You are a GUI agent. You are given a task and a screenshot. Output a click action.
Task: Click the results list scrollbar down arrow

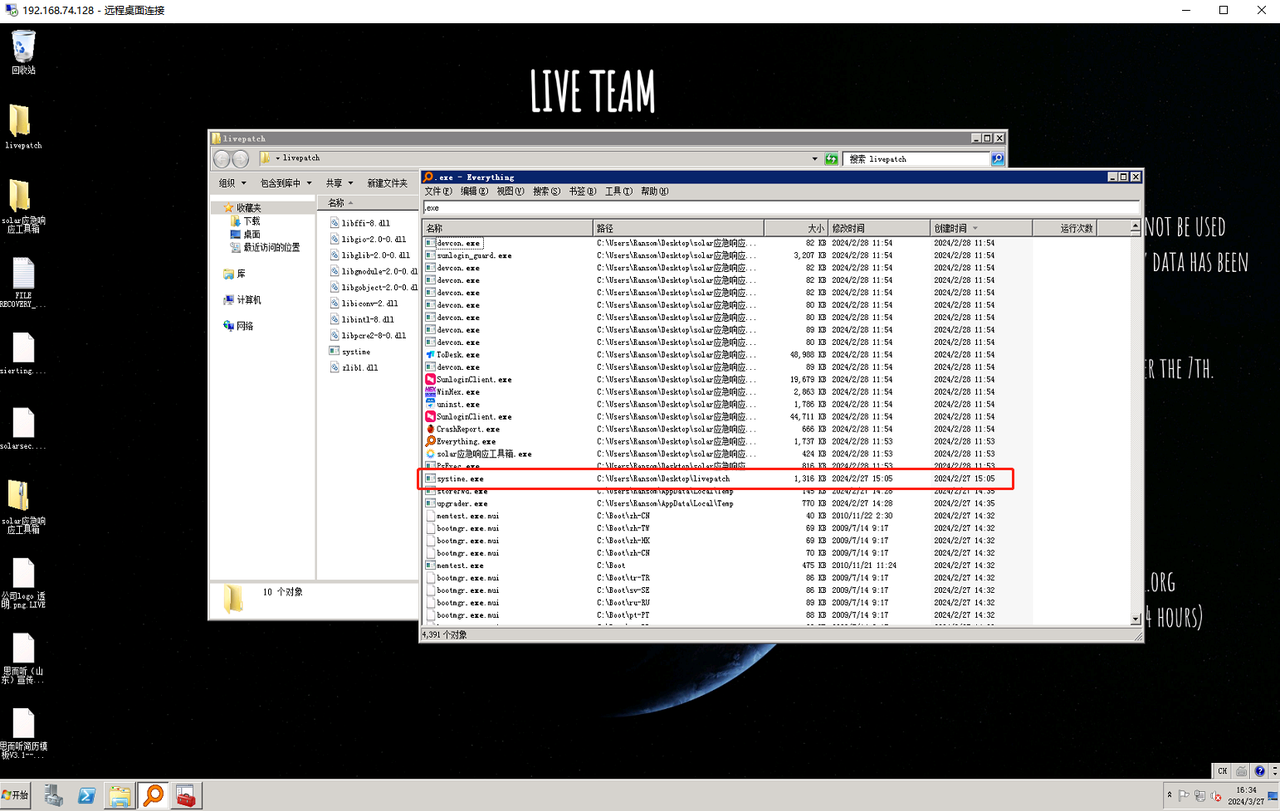(x=1135, y=619)
